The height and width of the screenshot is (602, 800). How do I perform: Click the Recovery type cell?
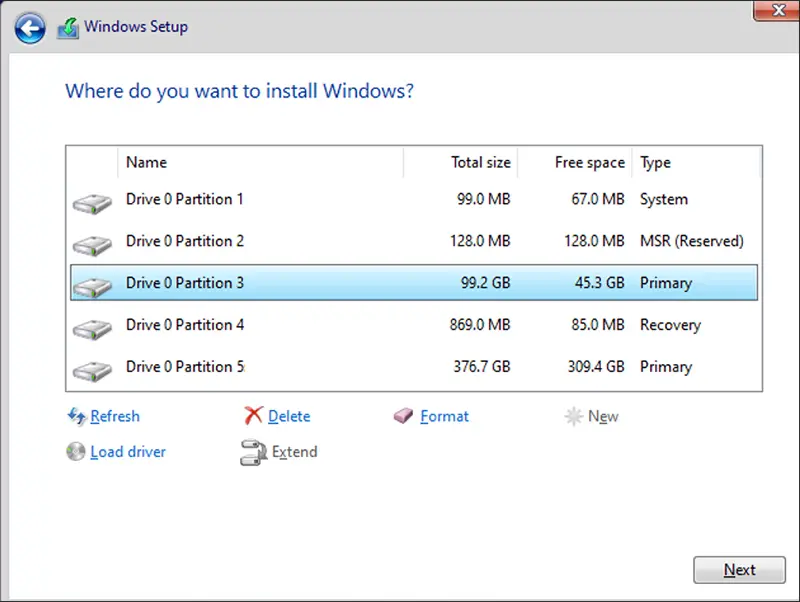pyautogui.click(x=670, y=325)
